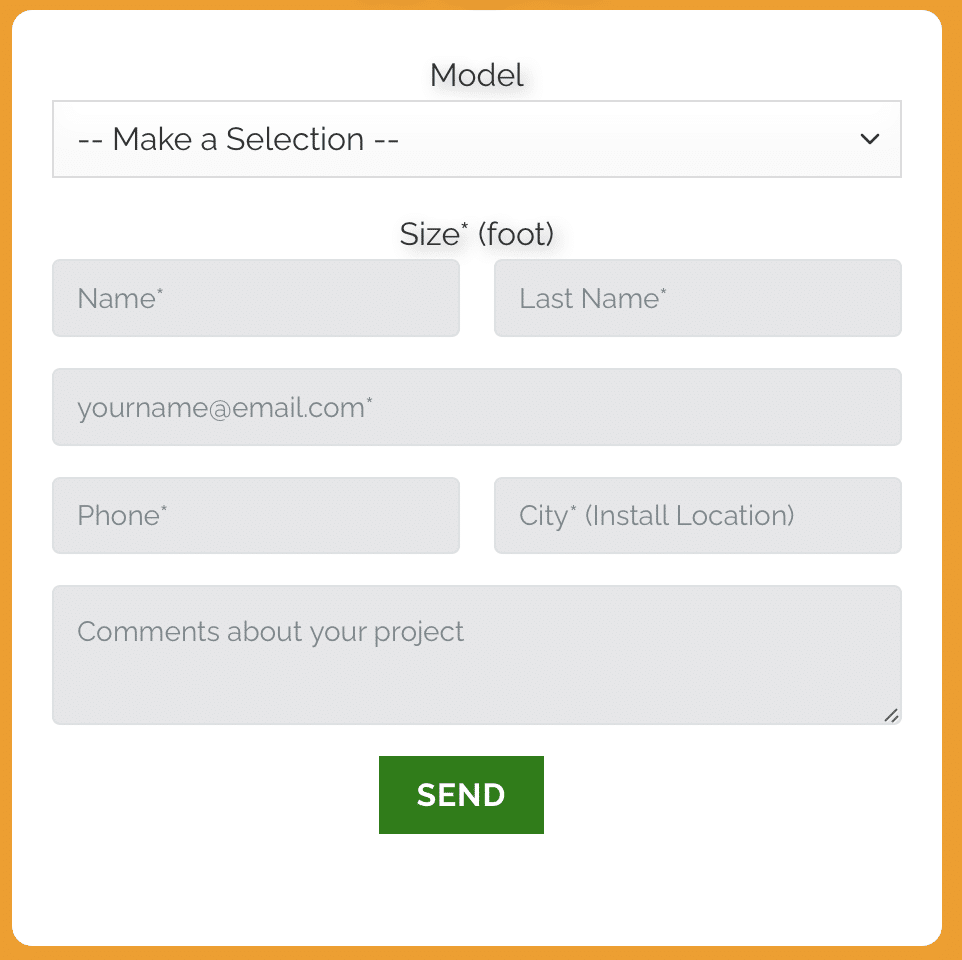Click the "Comments about your project" placeholder text

point(270,632)
